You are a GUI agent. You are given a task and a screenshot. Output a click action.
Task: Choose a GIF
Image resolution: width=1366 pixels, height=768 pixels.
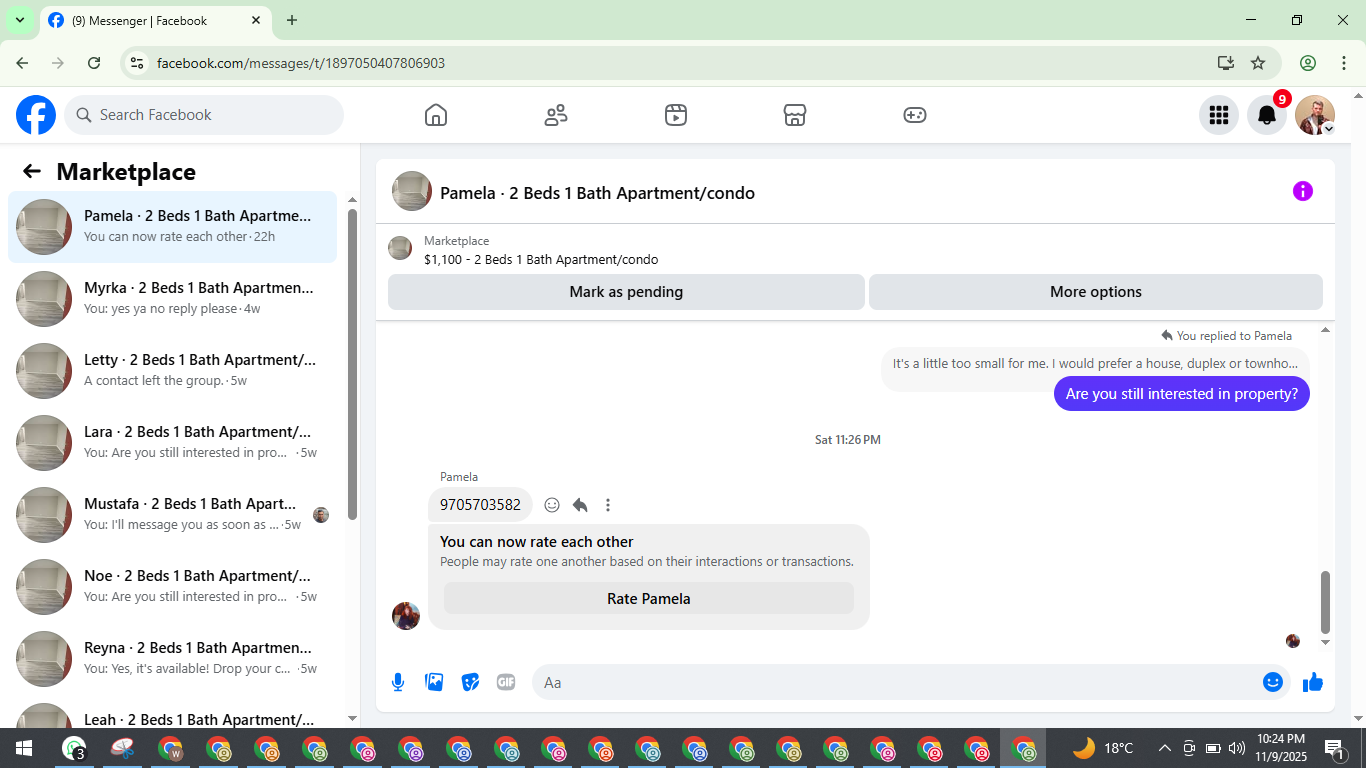pyautogui.click(x=506, y=682)
